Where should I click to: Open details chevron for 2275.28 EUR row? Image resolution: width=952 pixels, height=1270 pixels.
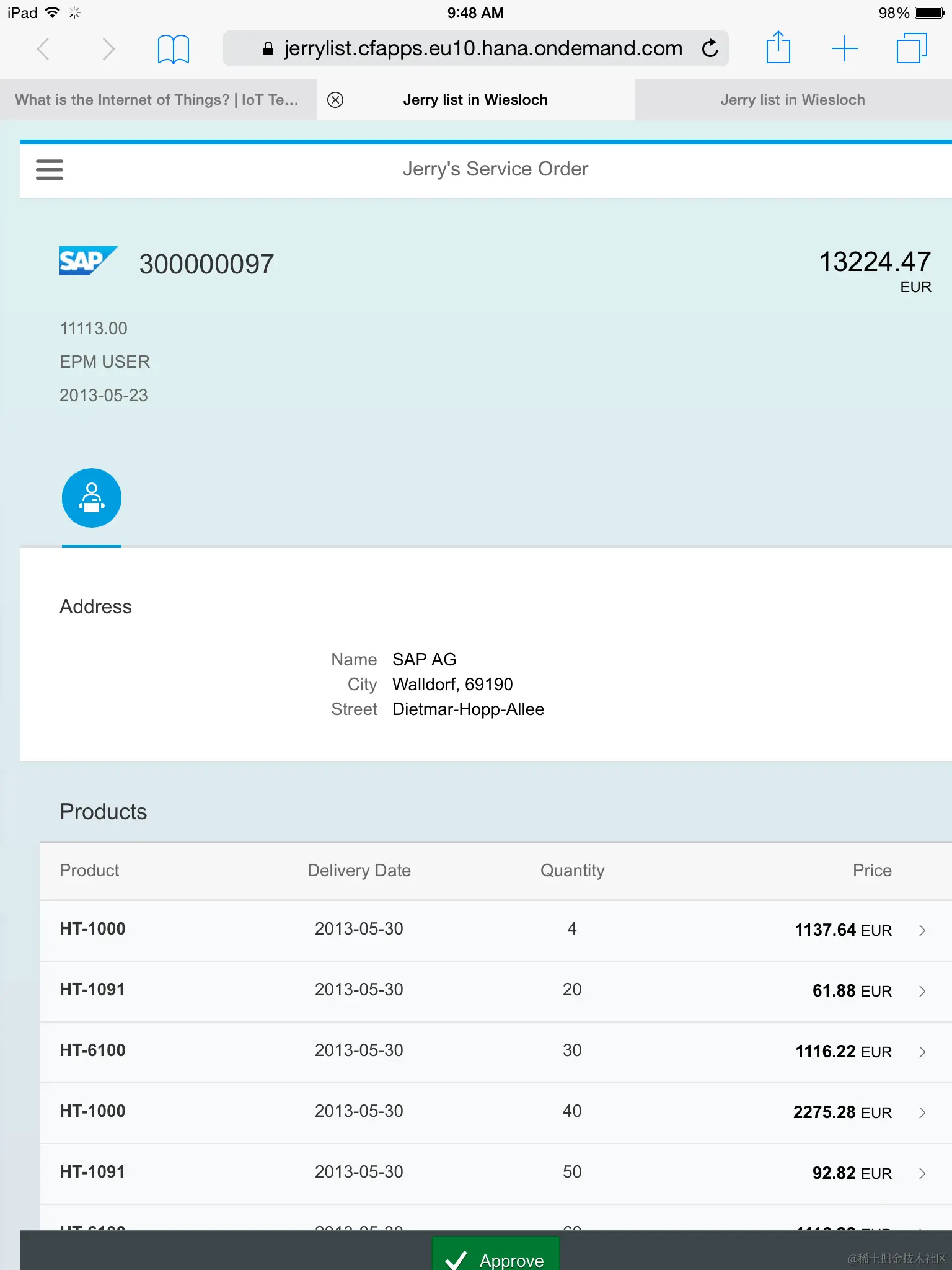point(922,1112)
